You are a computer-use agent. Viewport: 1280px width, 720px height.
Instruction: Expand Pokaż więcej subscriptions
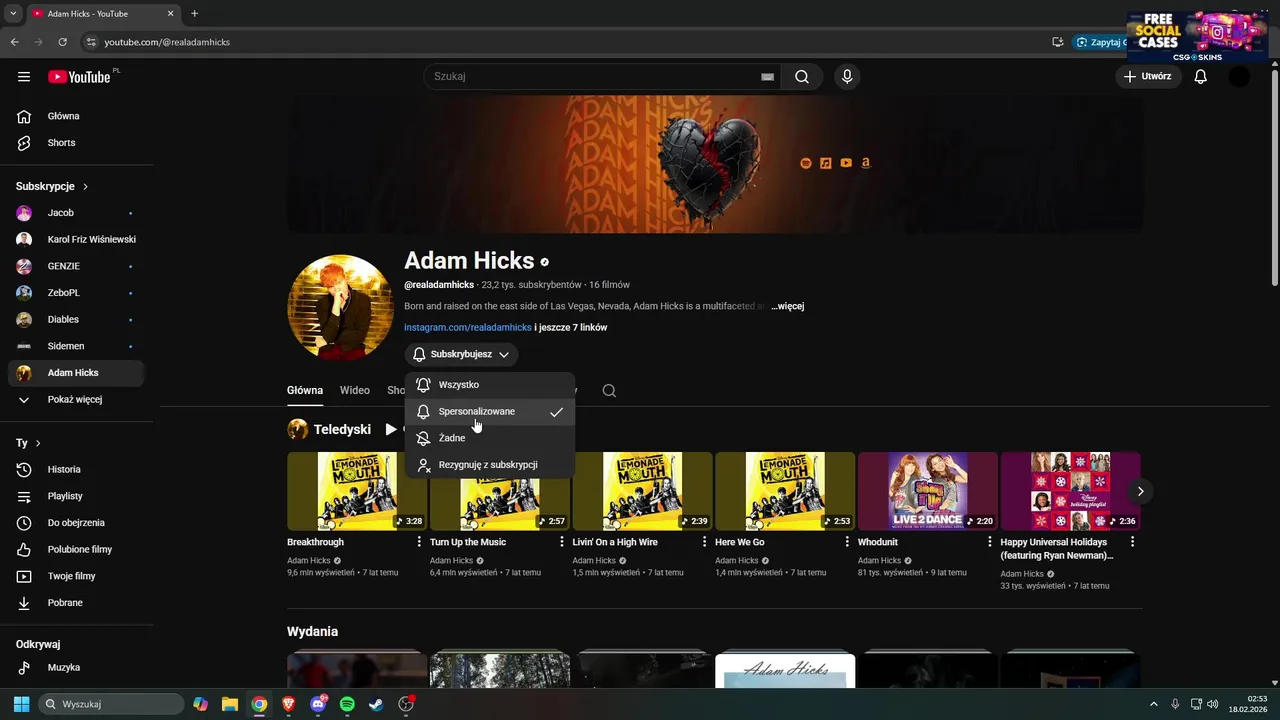pos(76,399)
